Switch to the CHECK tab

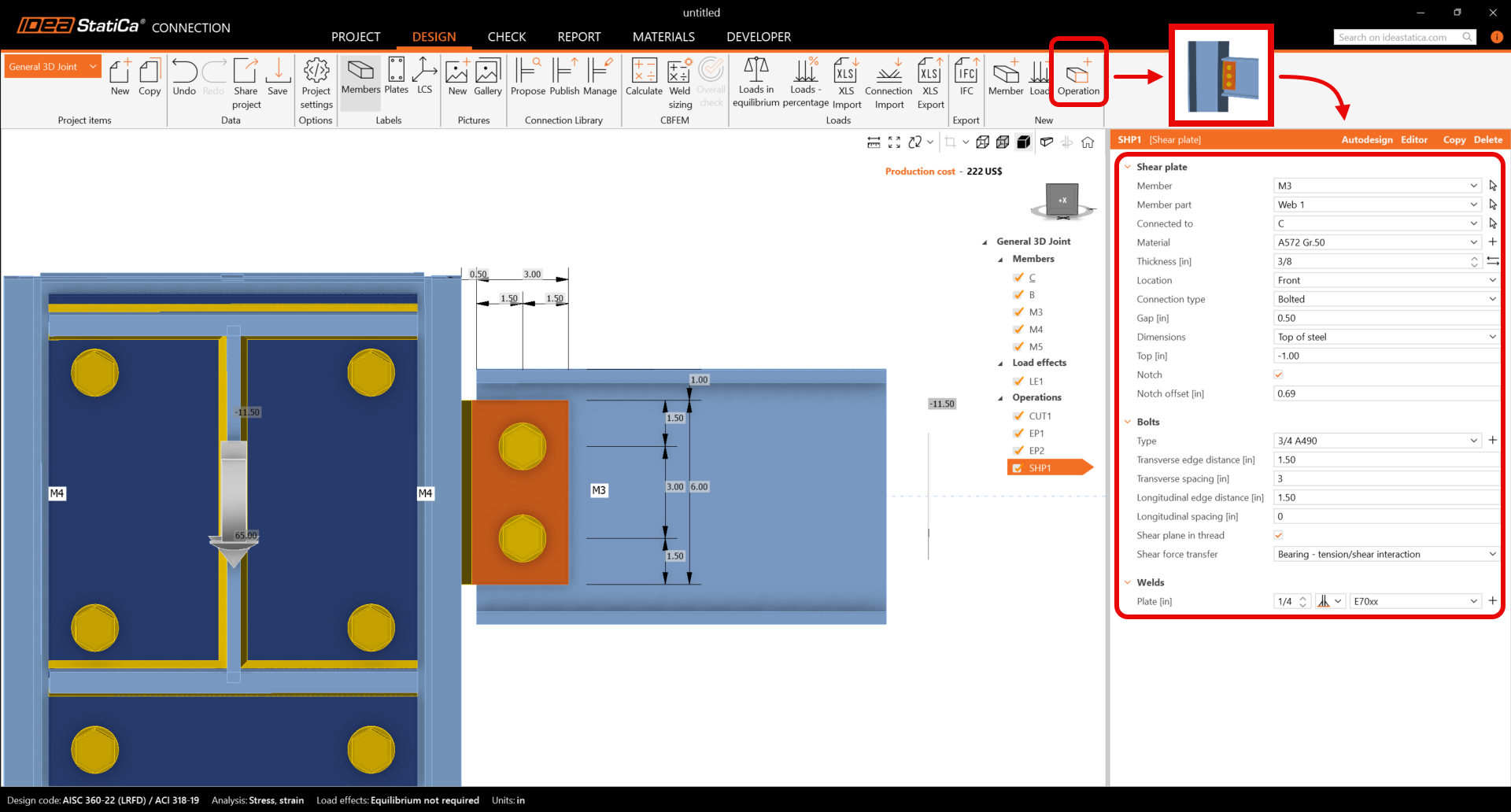coord(506,37)
